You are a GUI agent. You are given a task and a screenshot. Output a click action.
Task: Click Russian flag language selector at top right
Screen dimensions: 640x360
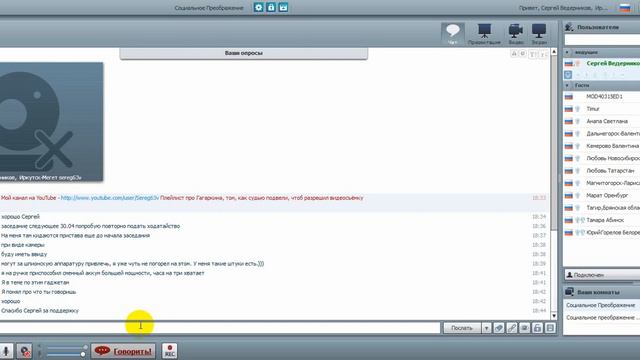(x=624, y=8)
